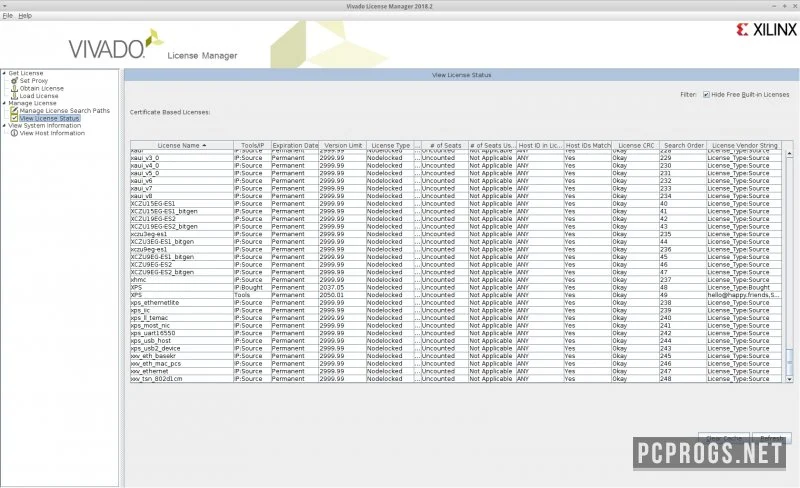Sort by Tools/IP column header

tap(252, 145)
